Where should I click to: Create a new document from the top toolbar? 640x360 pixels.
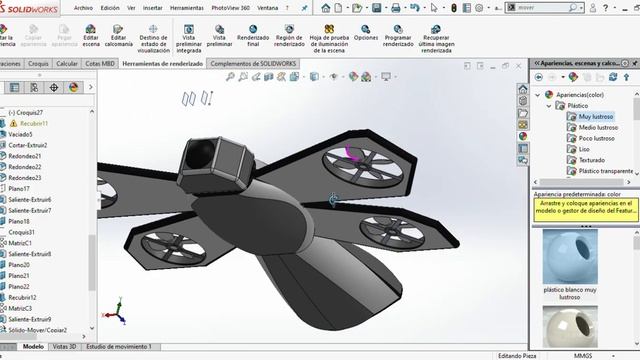(x=338, y=8)
